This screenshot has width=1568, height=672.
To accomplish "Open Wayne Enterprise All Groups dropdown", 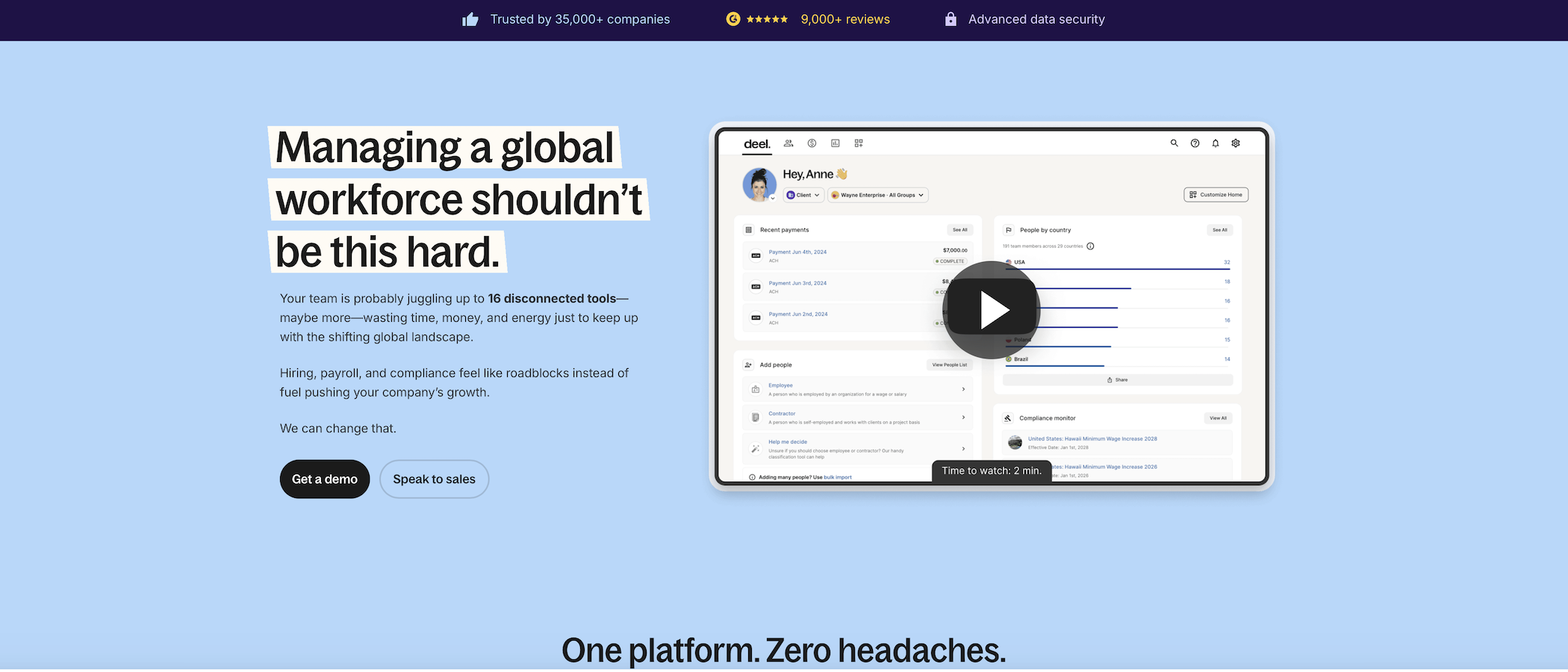I will tap(878, 195).
